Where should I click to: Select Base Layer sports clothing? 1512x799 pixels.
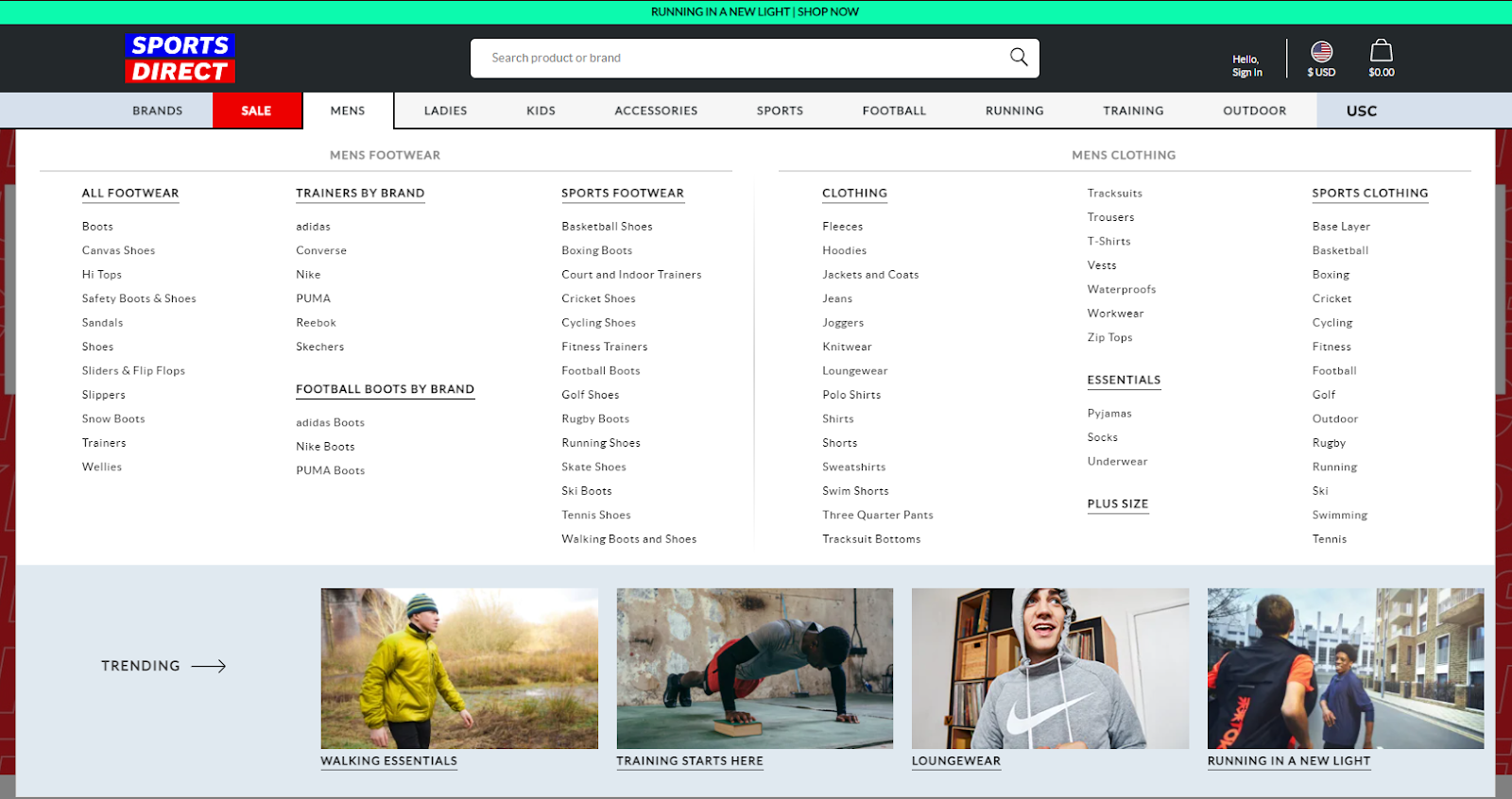click(1341, 227)
